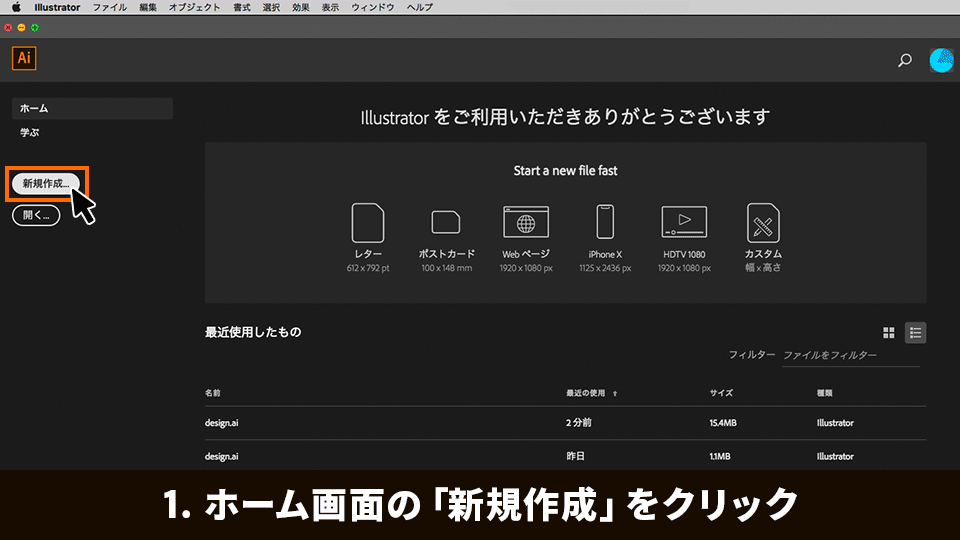Choose the ポストカード preset icon
Screen dimensions: 960x540
point(446,222)
